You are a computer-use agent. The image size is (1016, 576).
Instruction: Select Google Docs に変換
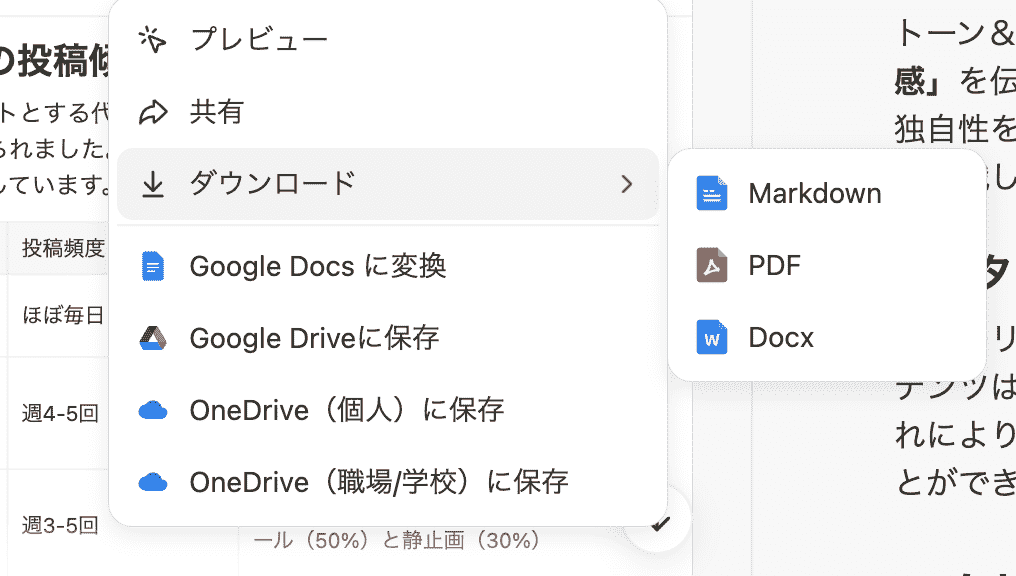click(x=387, y=266)
